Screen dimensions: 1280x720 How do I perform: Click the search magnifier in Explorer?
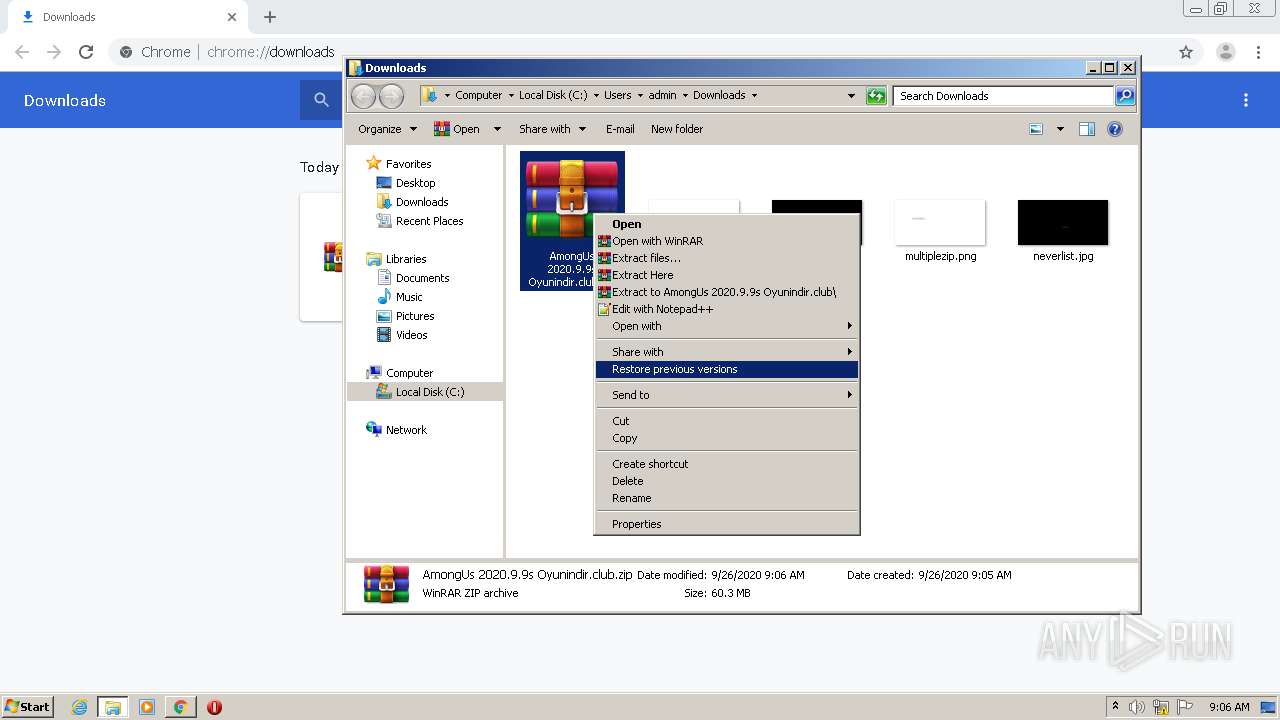pos(1125,96)
